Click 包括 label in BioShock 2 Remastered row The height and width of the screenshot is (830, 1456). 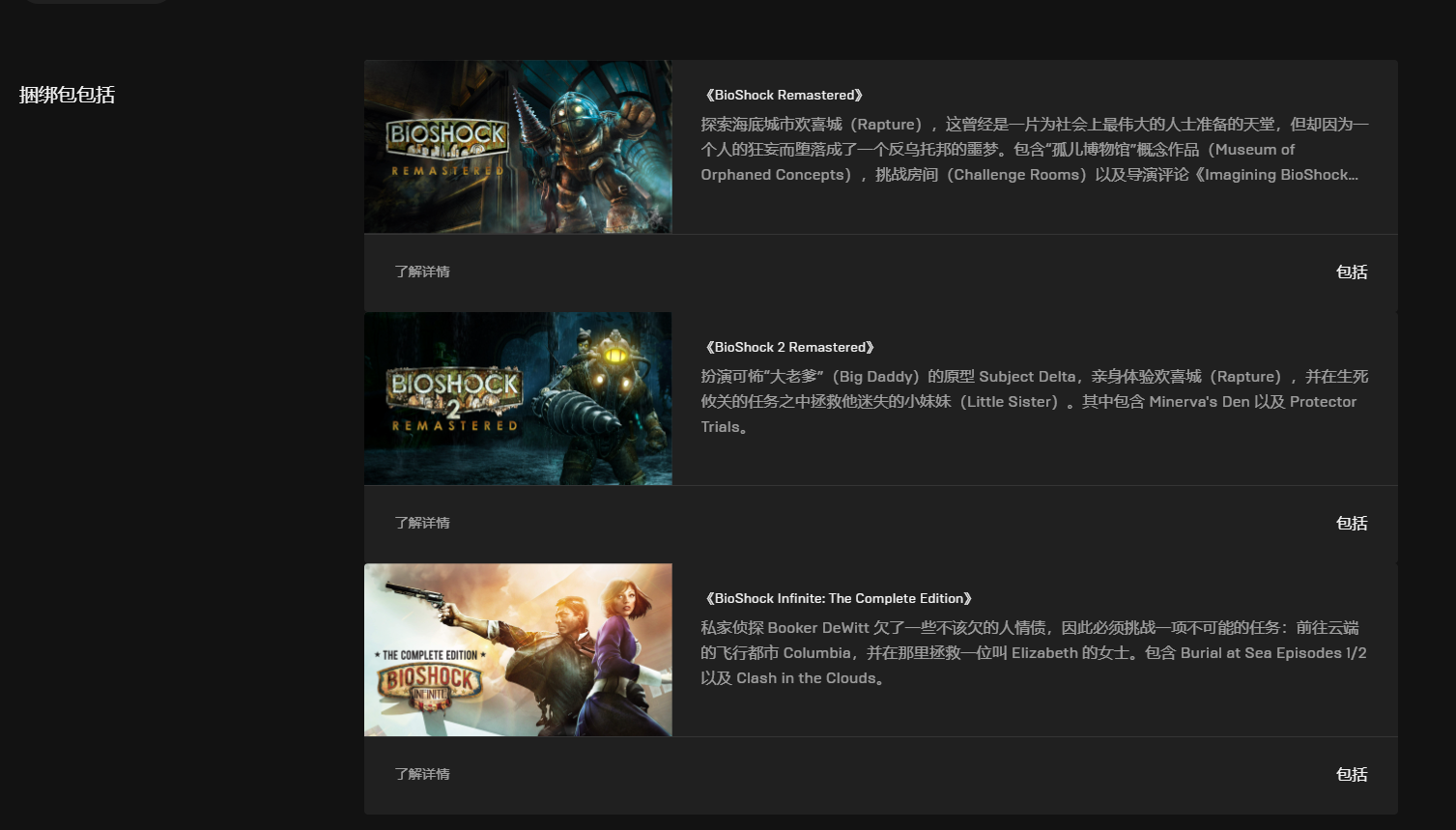click(x=1351, y=523)
